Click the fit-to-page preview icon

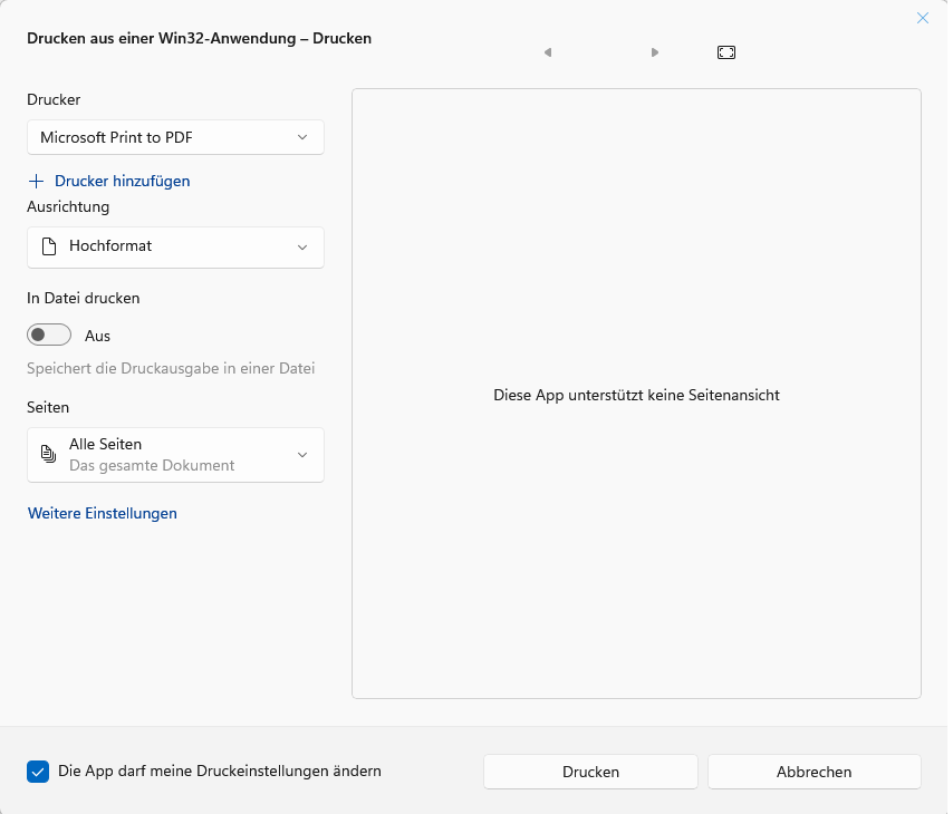tap(726, 53)
